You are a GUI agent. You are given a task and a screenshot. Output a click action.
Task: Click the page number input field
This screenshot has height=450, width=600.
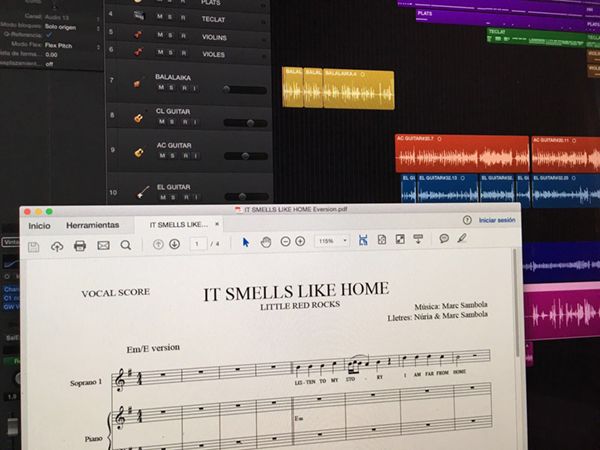click(198, 243)
